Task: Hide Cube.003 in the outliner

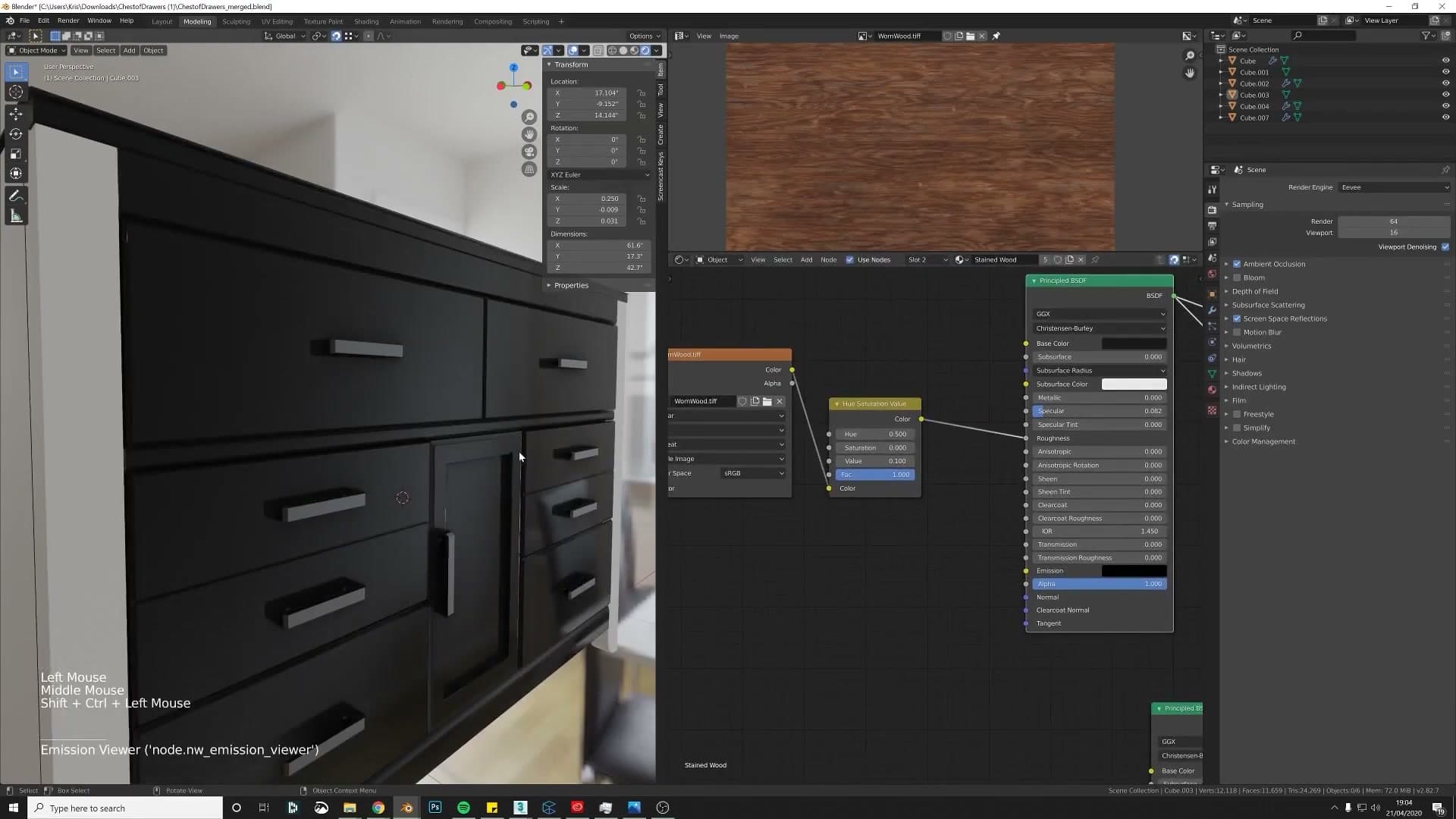Action: [x=1445, y=95]
